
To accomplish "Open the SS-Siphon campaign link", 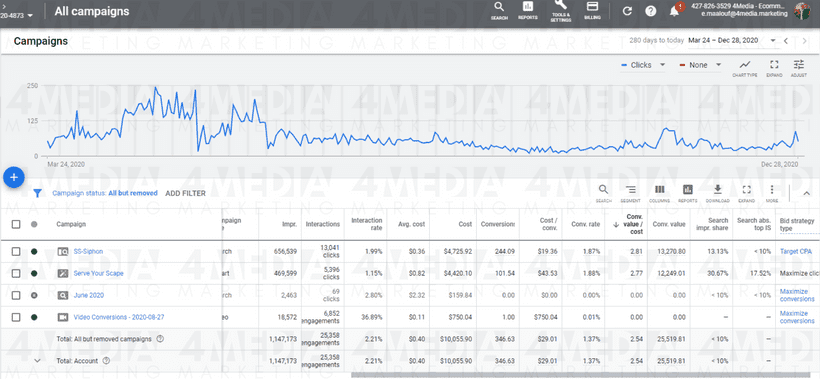I will tap(88, 251).
